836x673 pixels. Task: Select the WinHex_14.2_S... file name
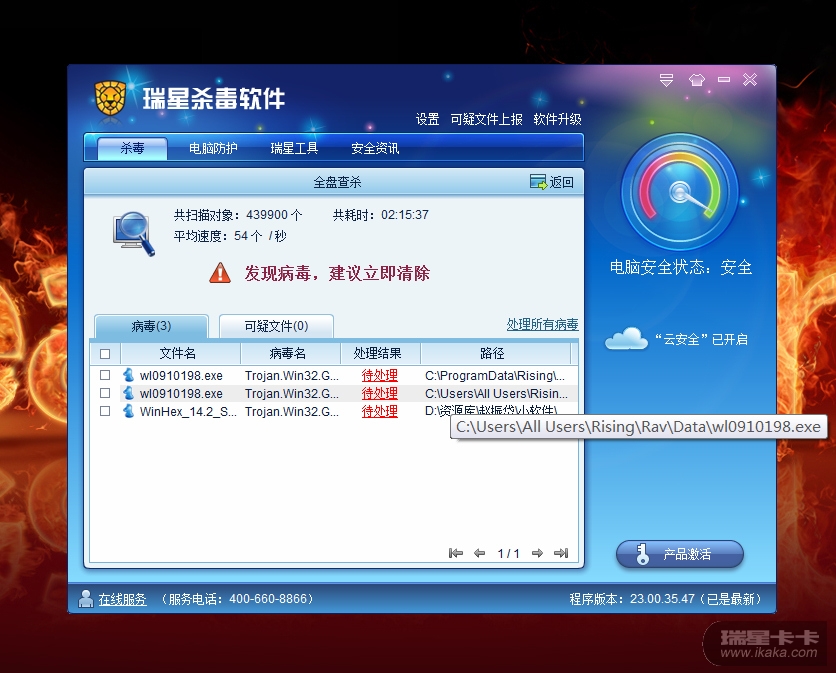pos(188,412)
